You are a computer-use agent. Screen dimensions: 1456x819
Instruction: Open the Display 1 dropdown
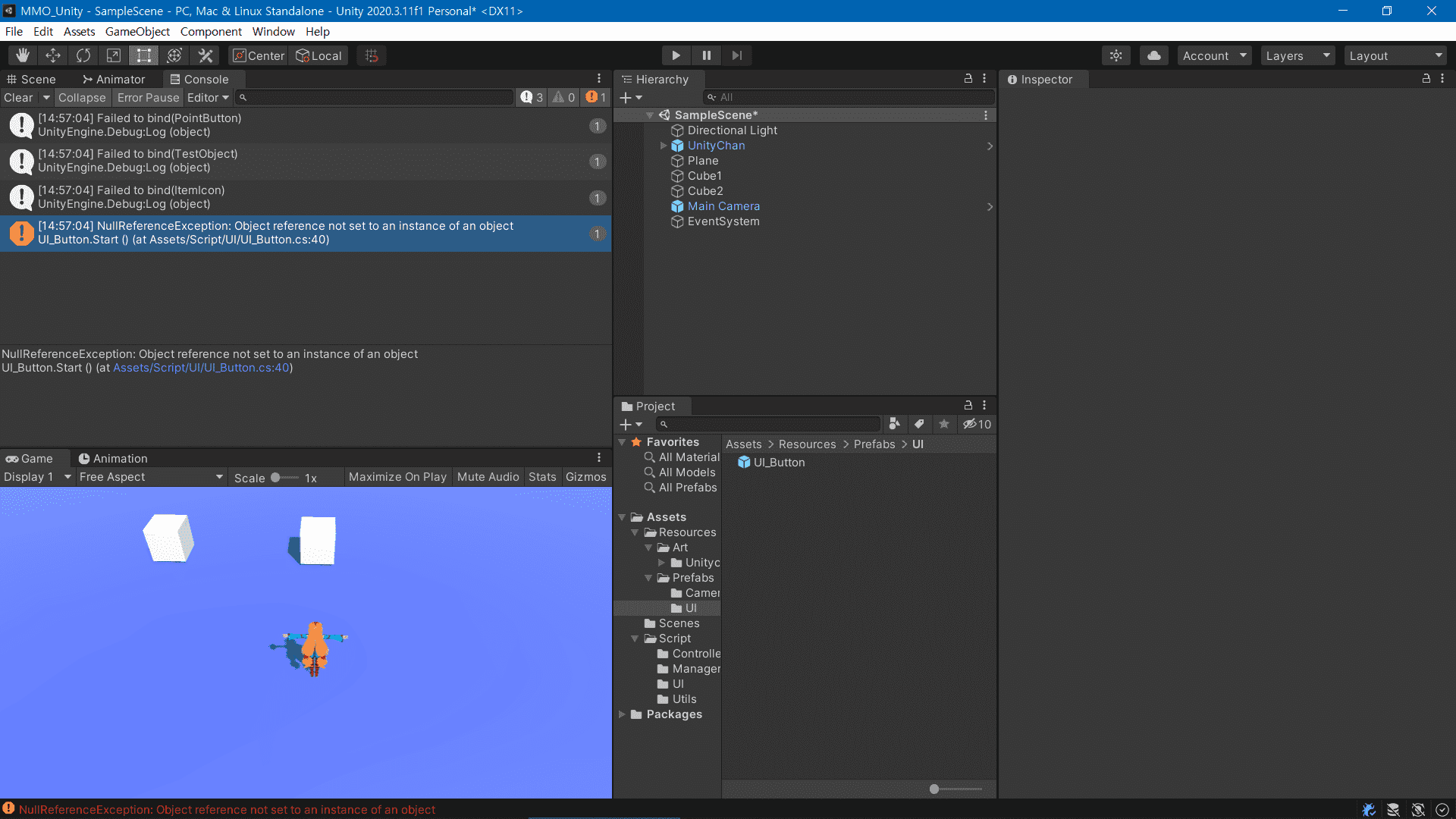coord(37,477)
